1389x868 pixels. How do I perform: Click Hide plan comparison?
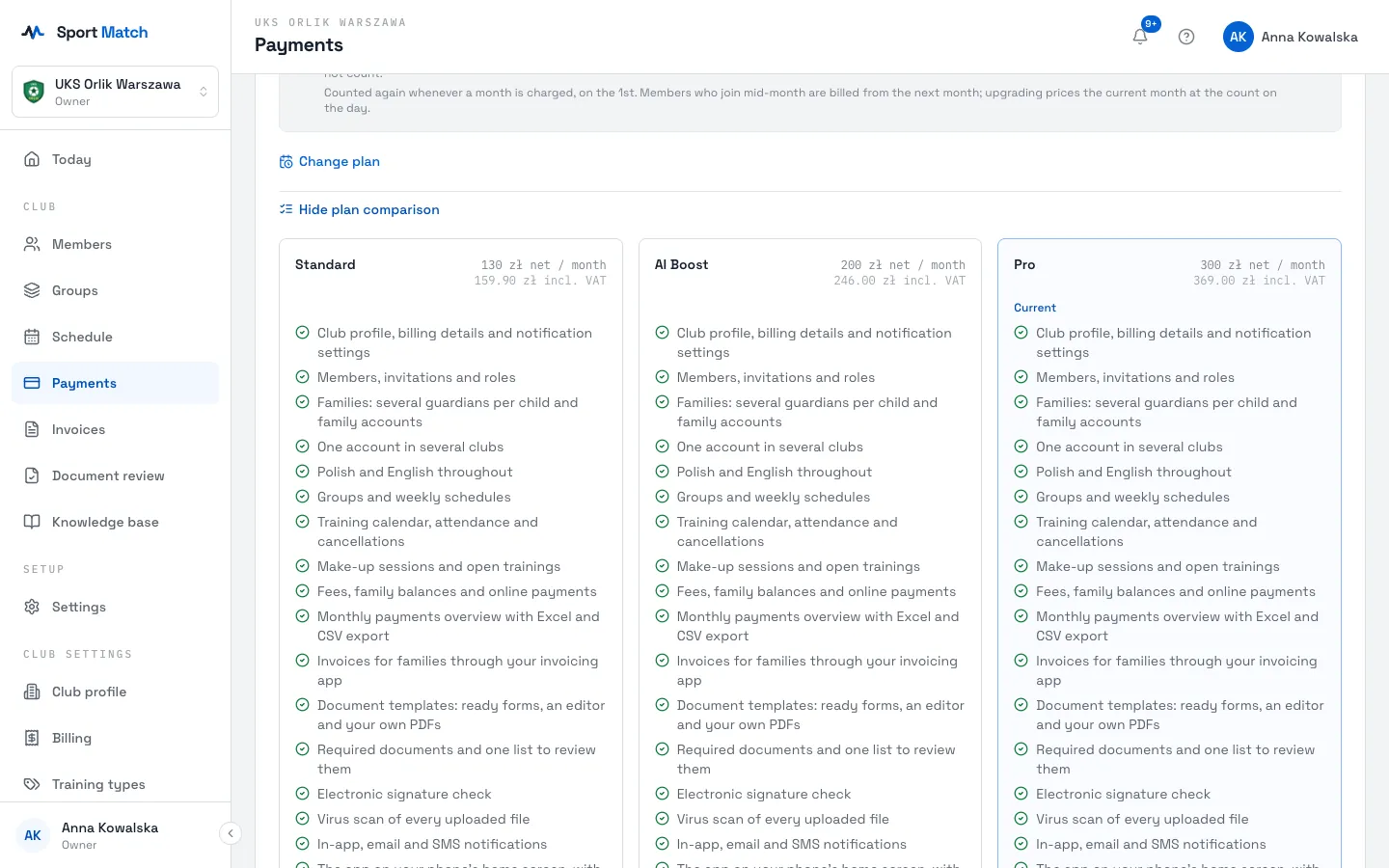coord(359,209)
